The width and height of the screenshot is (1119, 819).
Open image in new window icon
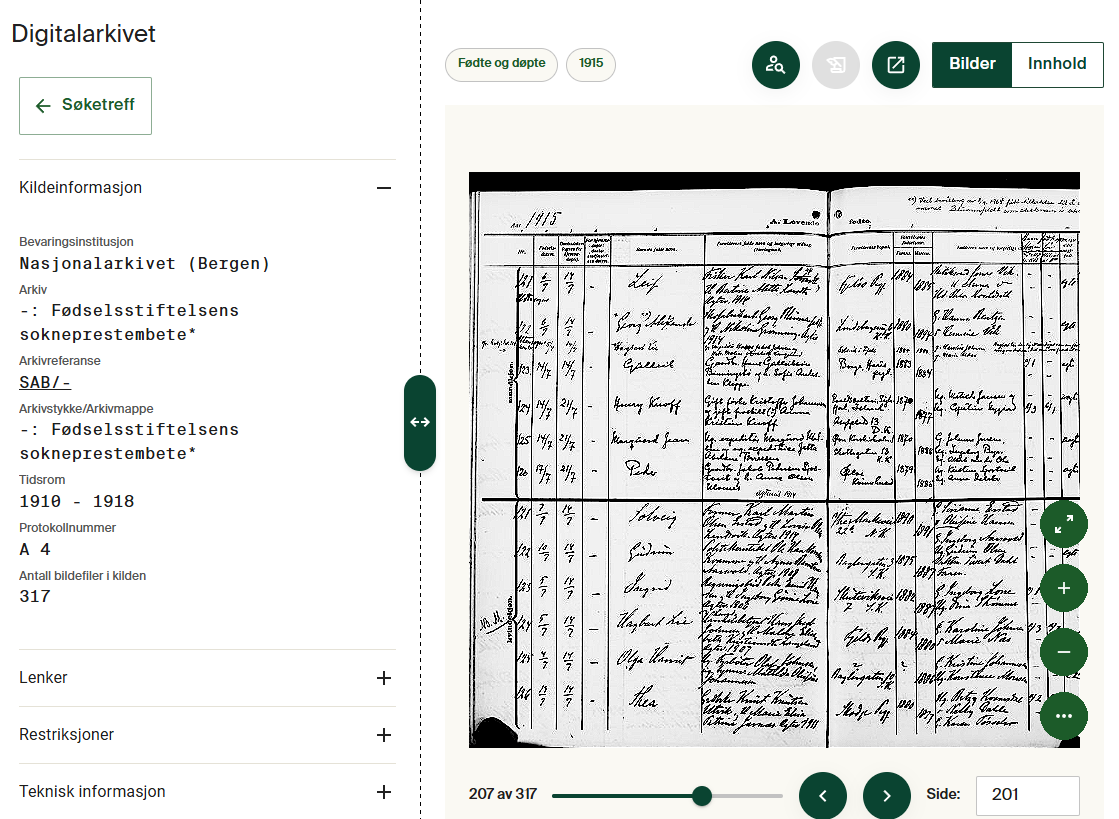[x=896, y=65]
